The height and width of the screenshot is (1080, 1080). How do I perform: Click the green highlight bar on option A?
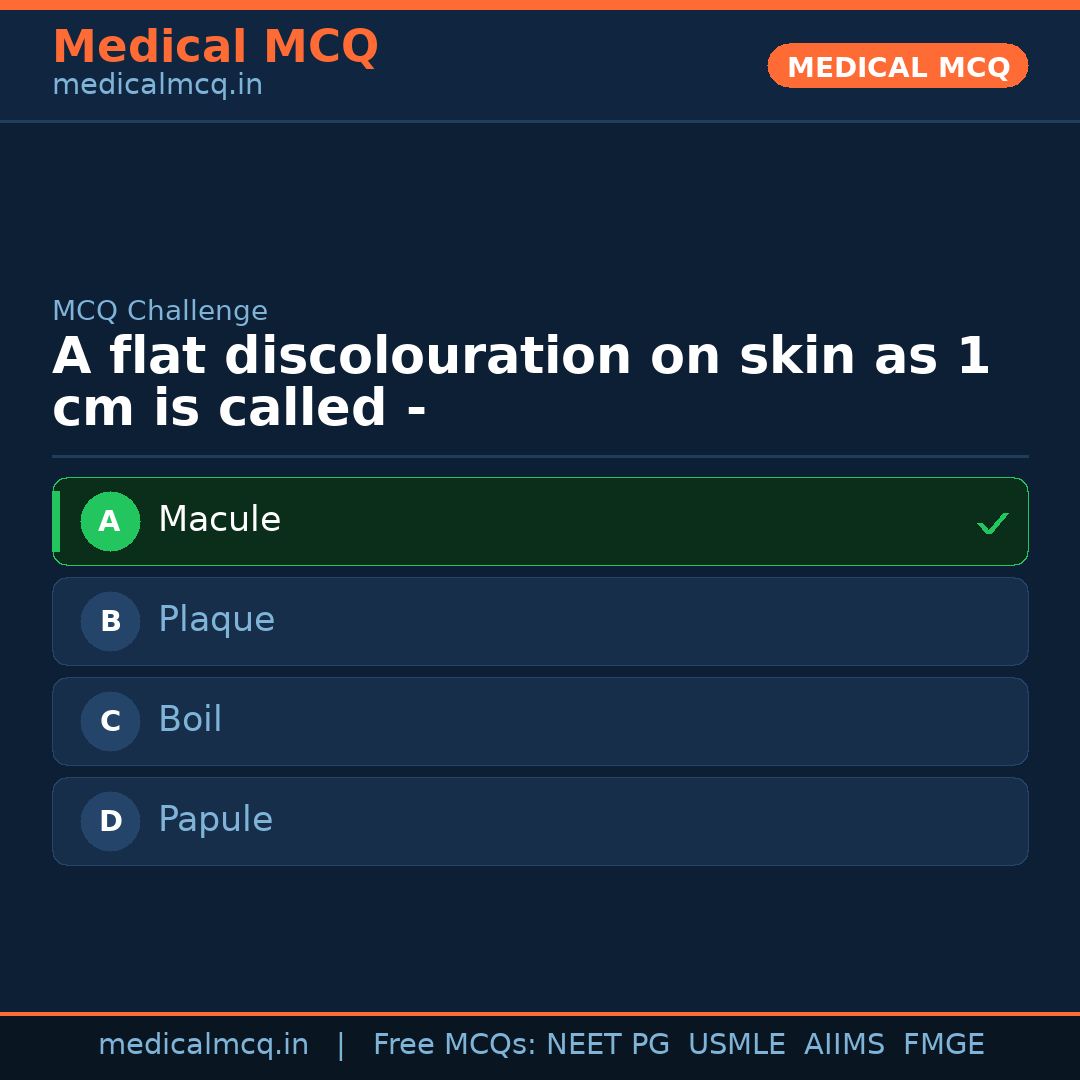57,521
